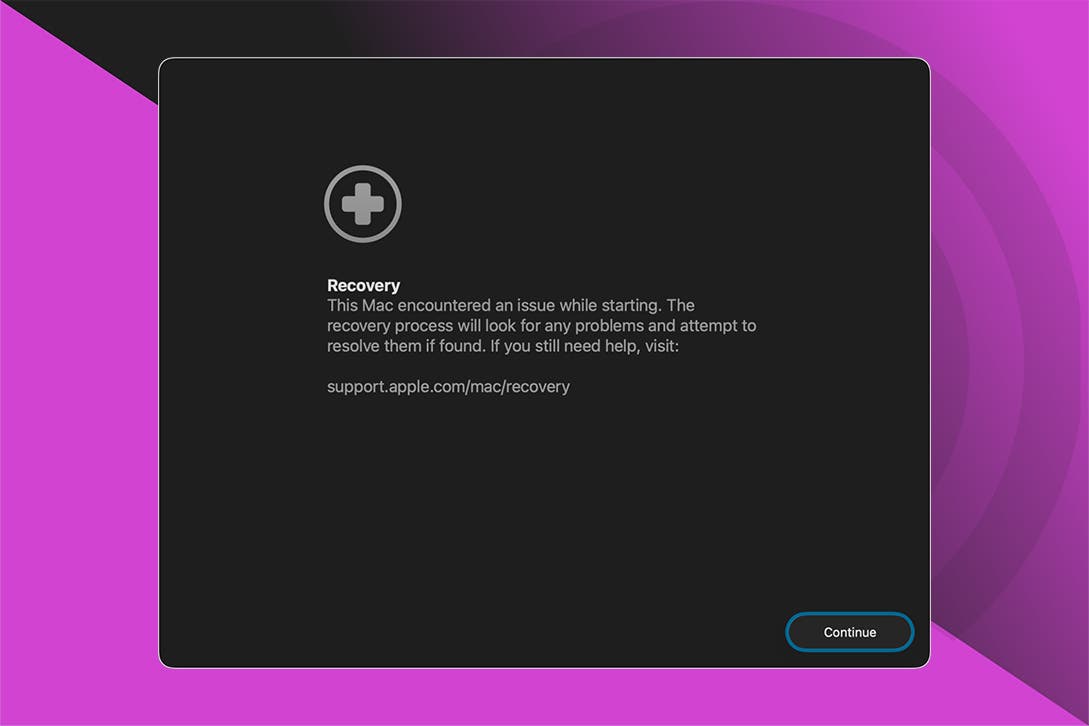Click the Continue button
The height and width of the screenshot is (726, 1089).
point(849,632)
